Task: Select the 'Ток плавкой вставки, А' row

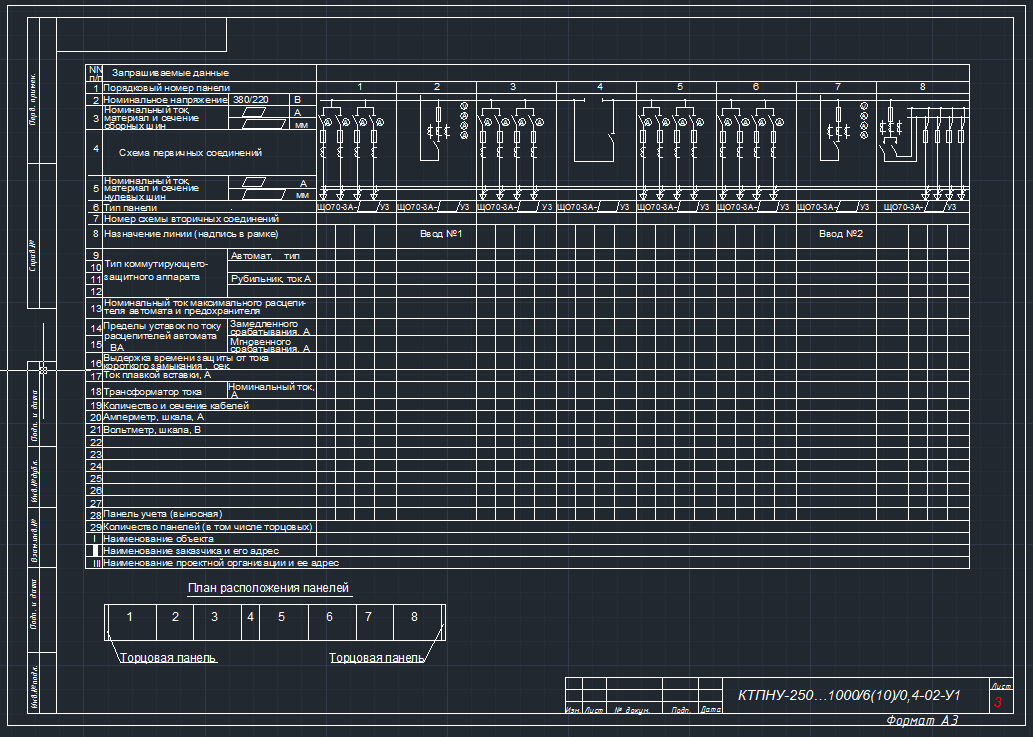Action: coord(157,375)
